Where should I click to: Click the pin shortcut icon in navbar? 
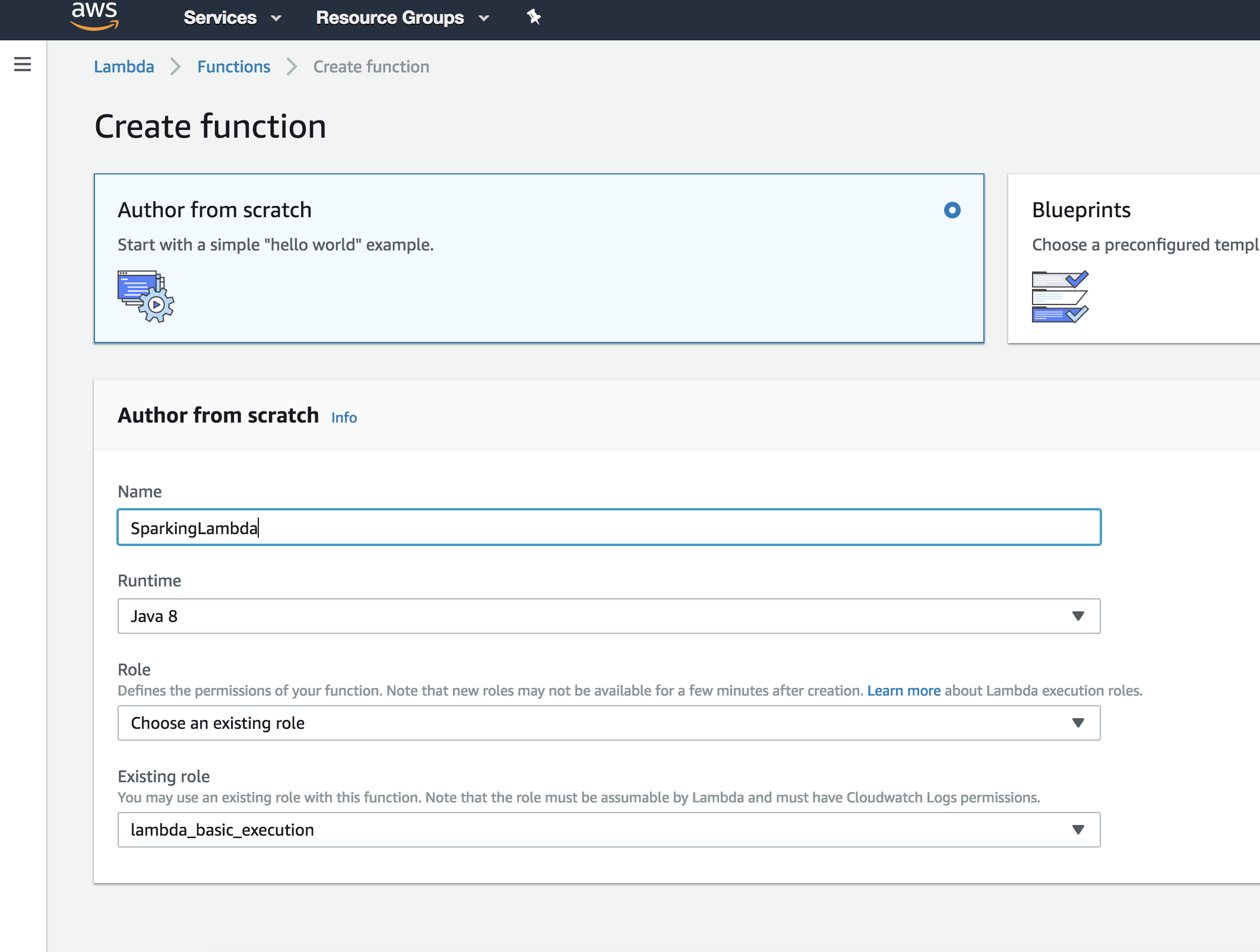click(x=533, y=17)
